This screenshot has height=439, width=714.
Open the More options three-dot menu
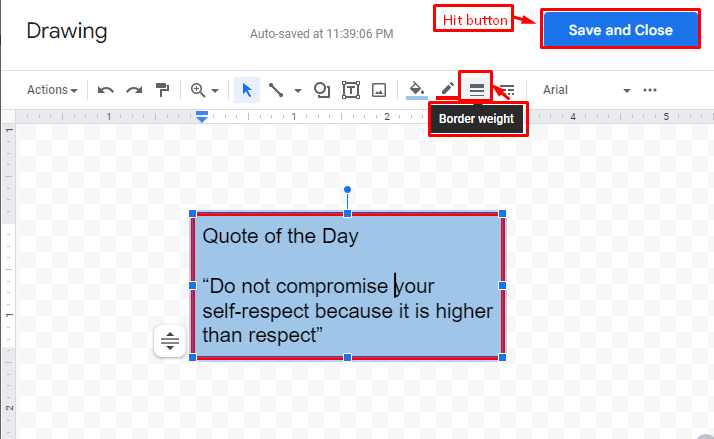[650, 90]
